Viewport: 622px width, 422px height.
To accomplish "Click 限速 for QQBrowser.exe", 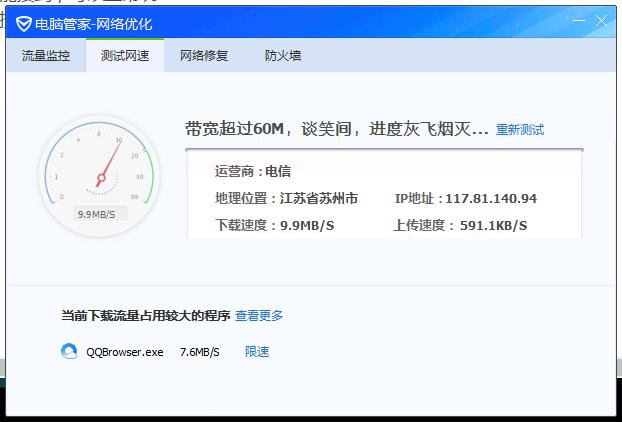I will point(257,352).
